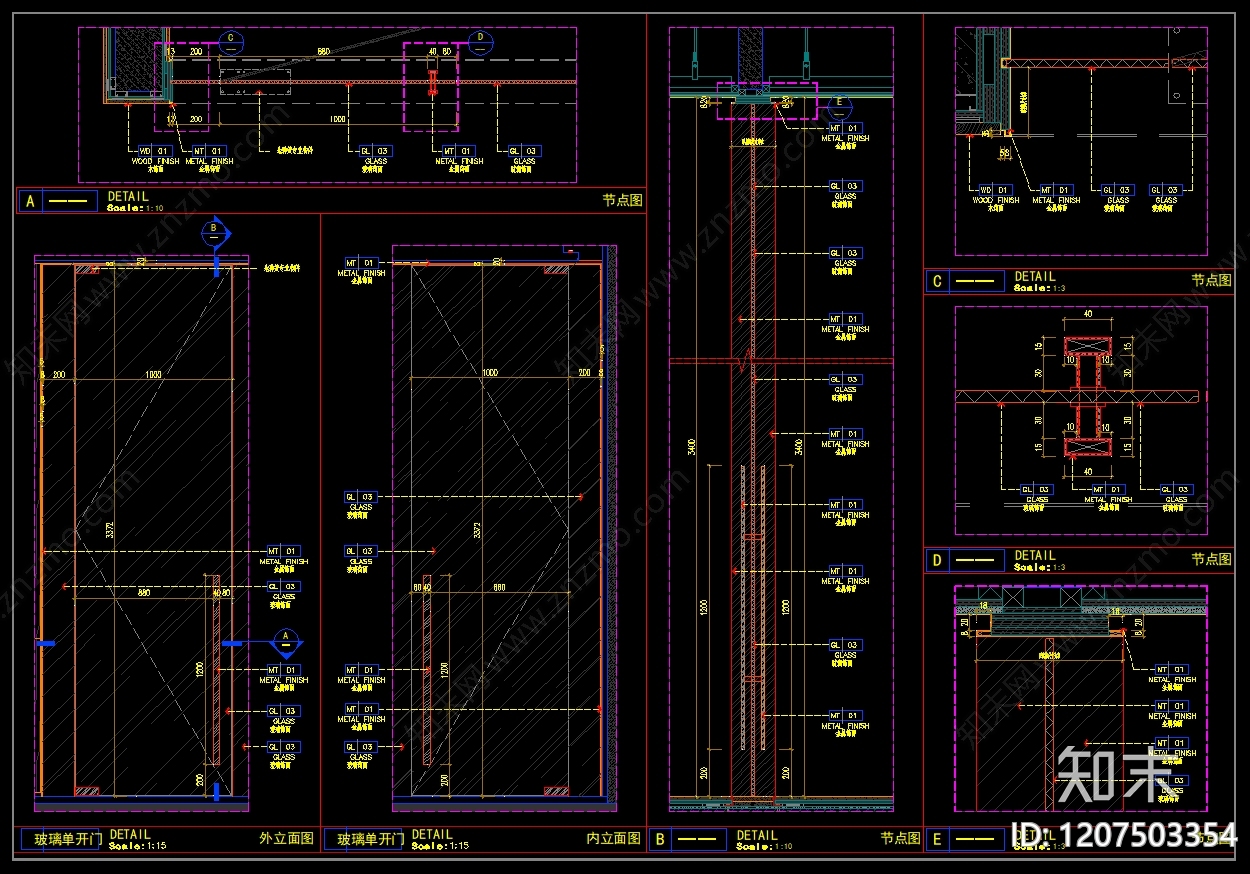Click the "WOOD FINISH" annotation in detail A

(155, 161)
